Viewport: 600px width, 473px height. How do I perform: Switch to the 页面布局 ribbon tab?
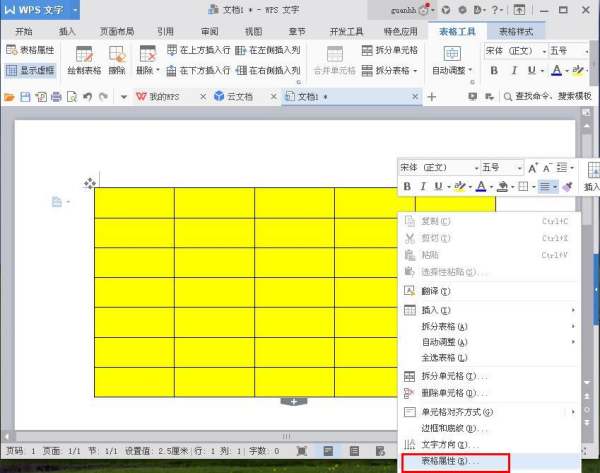116,31
